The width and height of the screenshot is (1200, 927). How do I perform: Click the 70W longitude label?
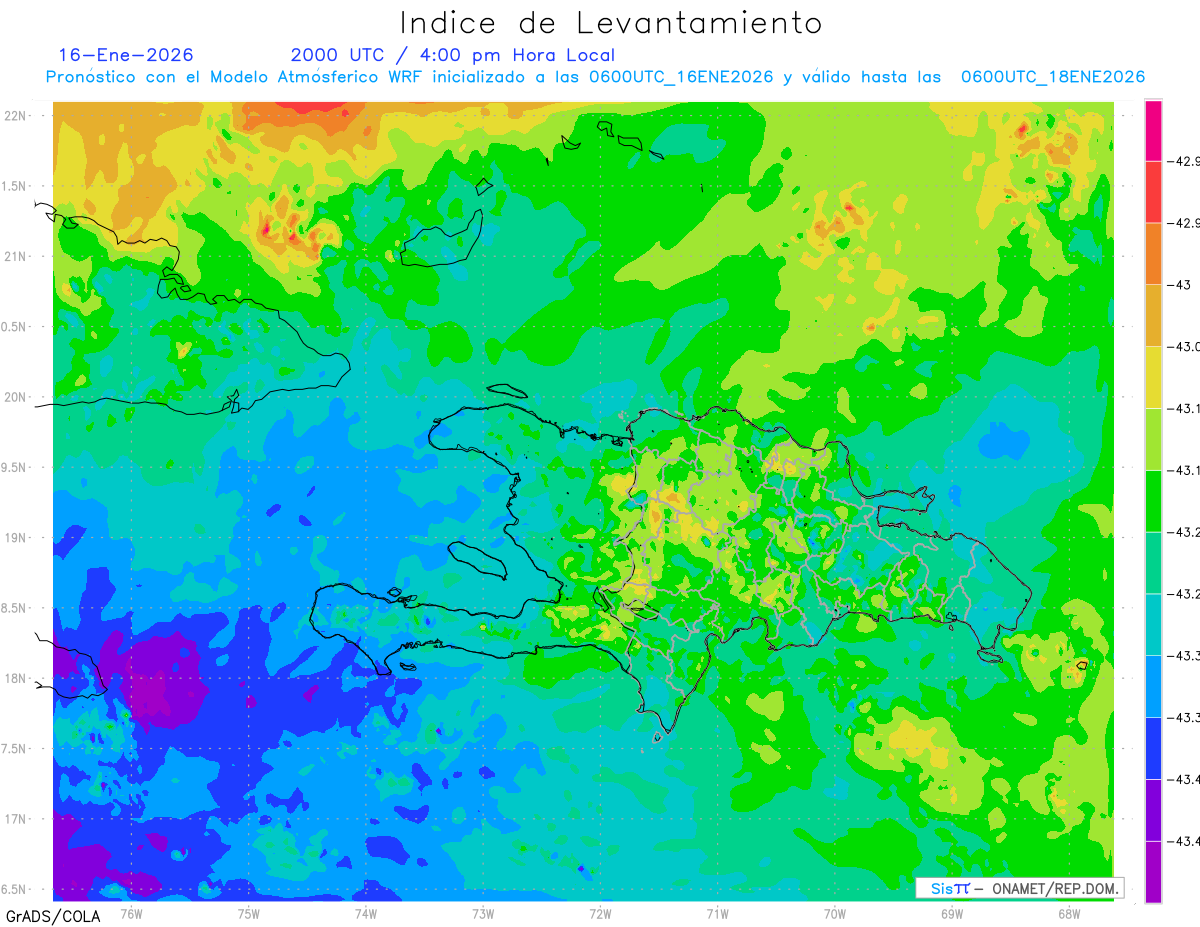[834, 913]
